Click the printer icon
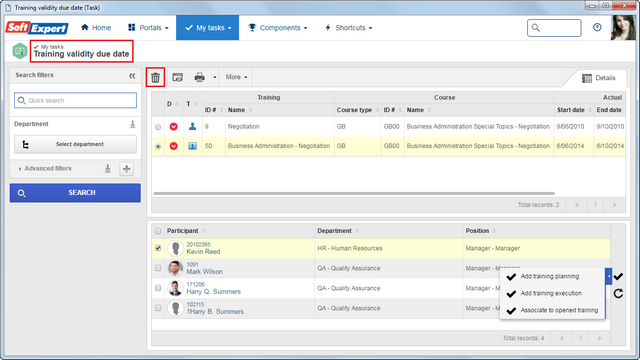640x360 pixels. pos(200,77)
